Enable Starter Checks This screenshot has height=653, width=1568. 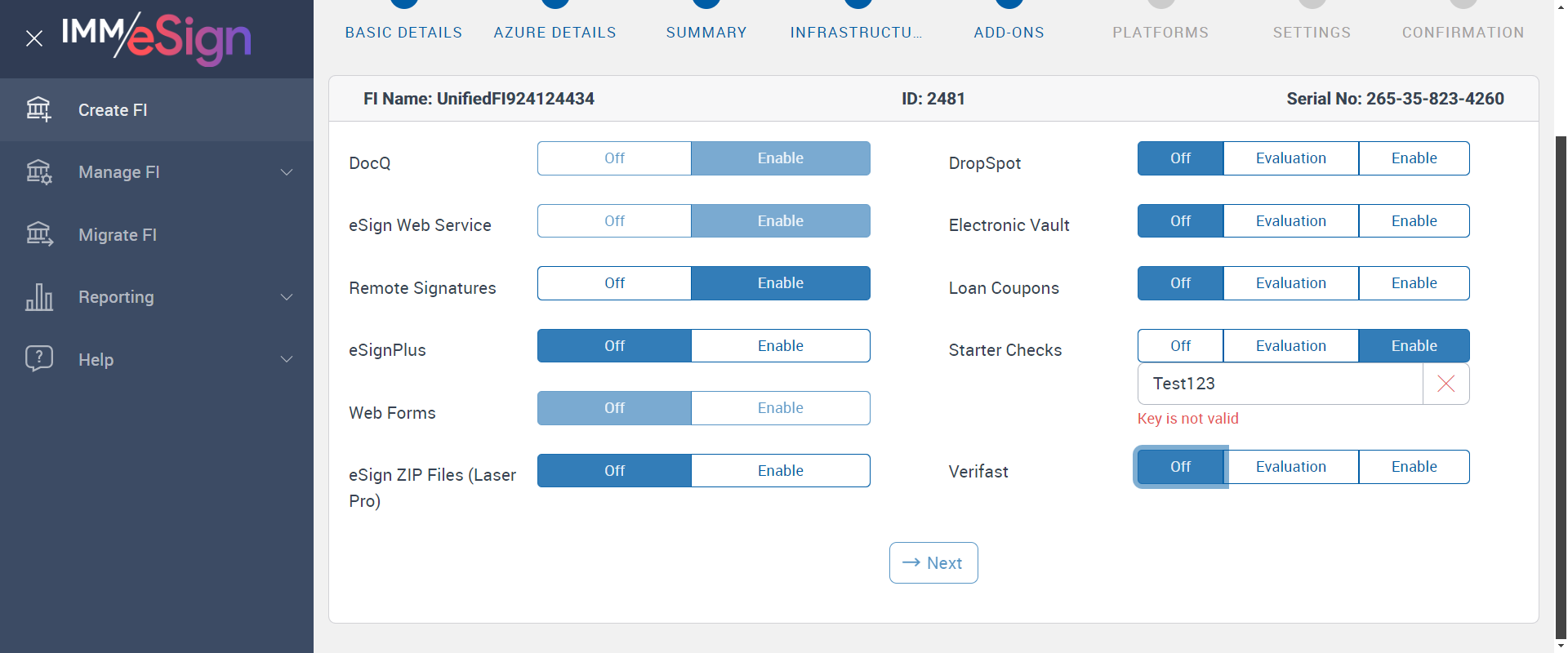click(x=1414, y=346)
